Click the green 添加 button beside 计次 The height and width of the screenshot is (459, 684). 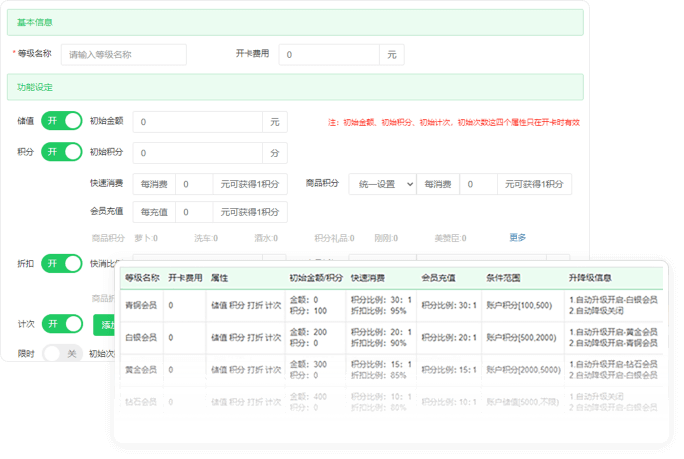click(x=105, y=325)
